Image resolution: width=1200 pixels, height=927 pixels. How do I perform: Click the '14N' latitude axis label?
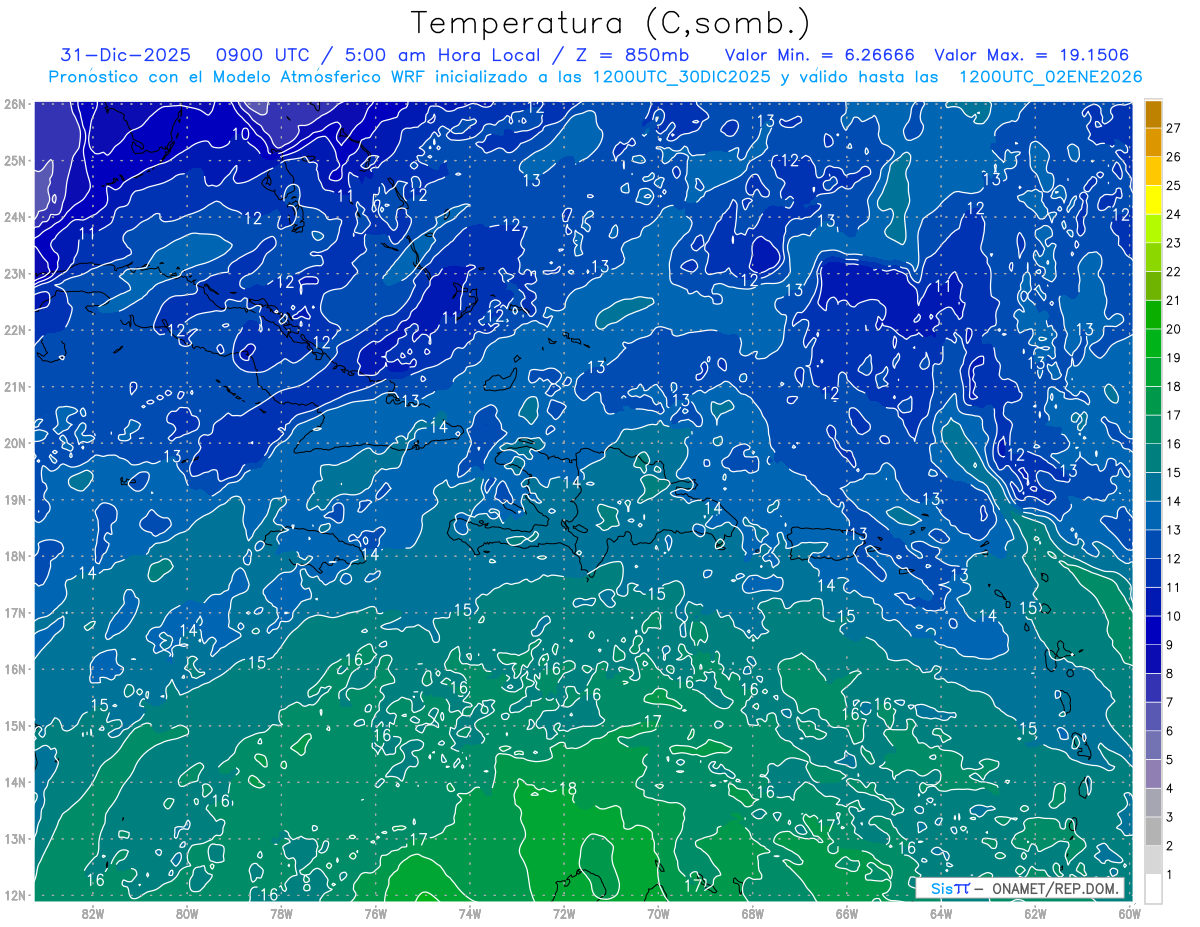(x=15, y=782)
